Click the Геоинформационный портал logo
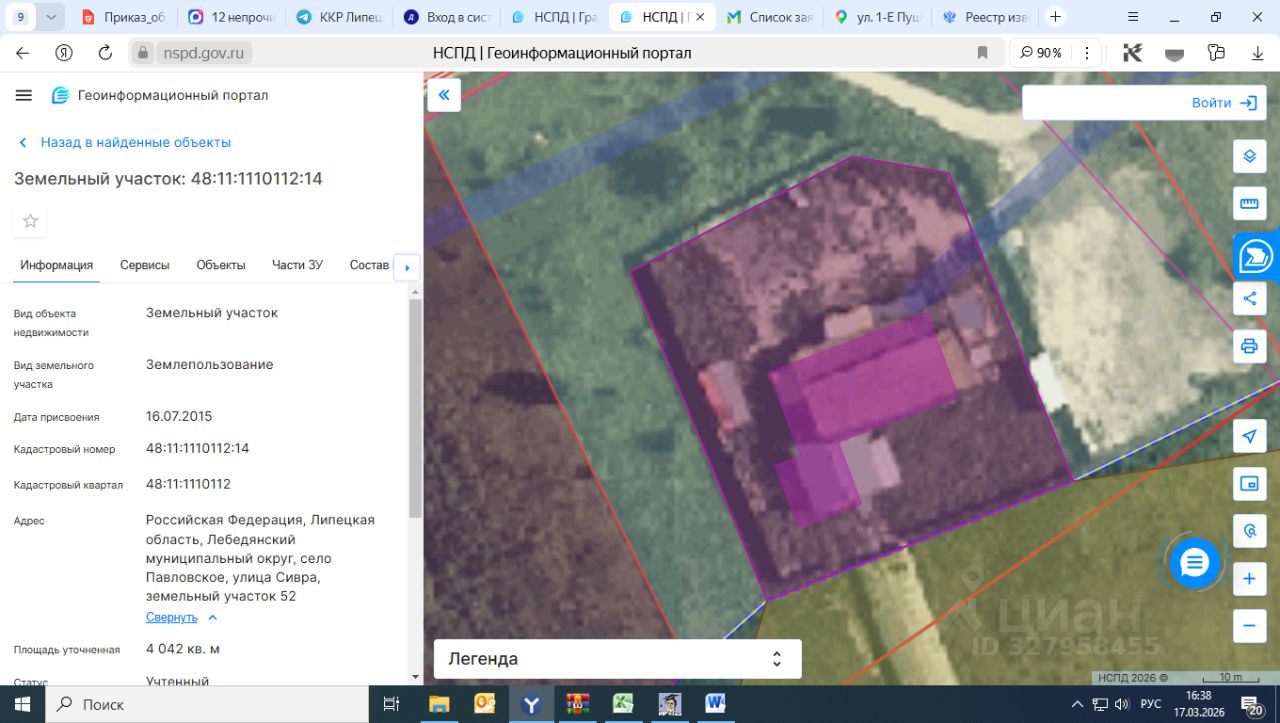Image resolution: width=1280 pixels, height=723 pixels. 160,95
